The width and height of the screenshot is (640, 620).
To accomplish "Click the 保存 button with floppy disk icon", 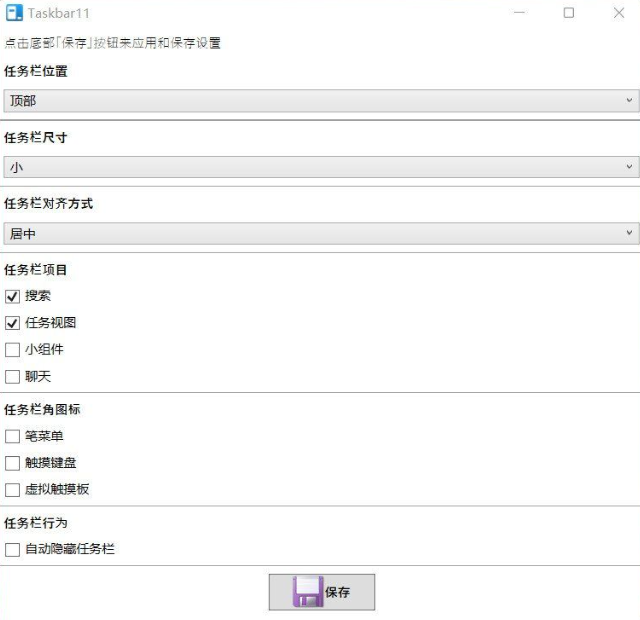I will click(x=322, y=592).
